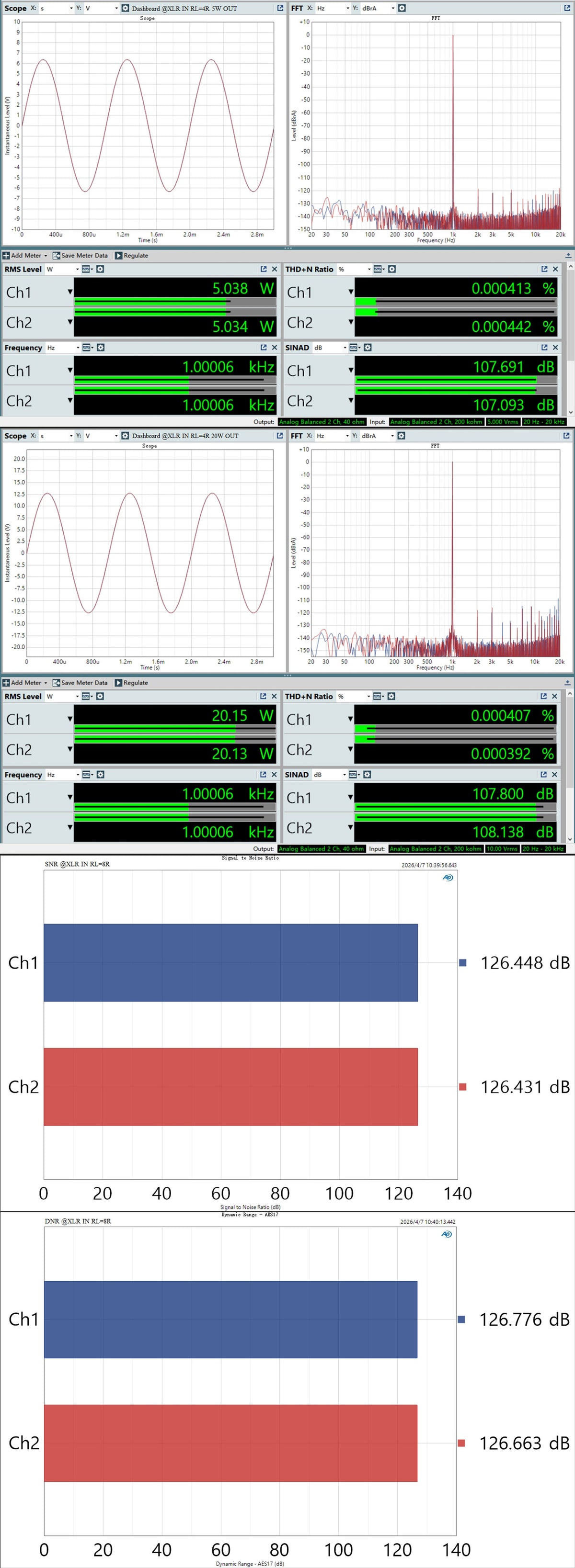Click 'Dashboard @XLR IN RL=4R 20W OUT' title

pyautogui.click(x=185, y=436)
